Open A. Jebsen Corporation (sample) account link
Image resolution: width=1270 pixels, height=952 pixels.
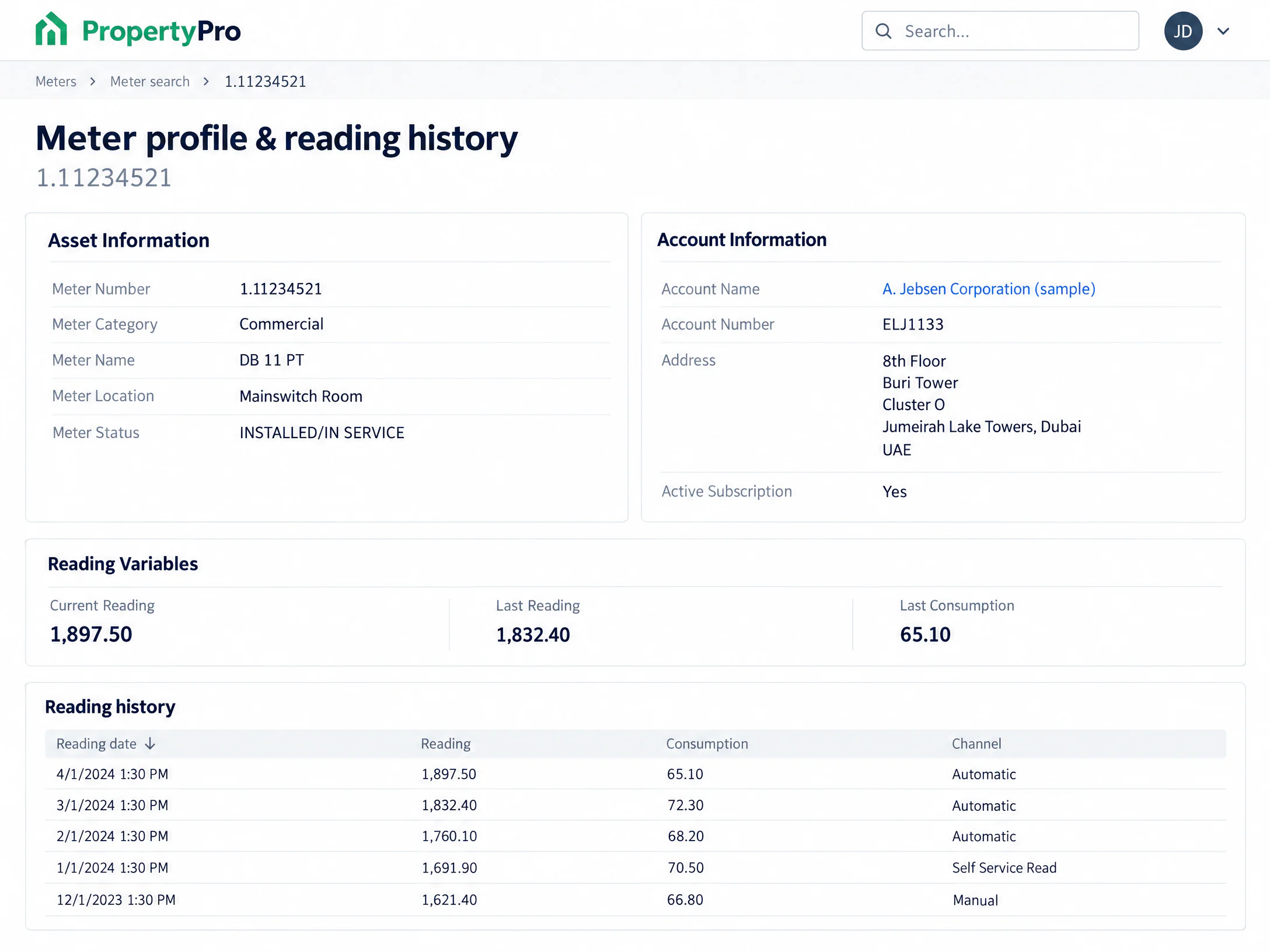(989, 289)
